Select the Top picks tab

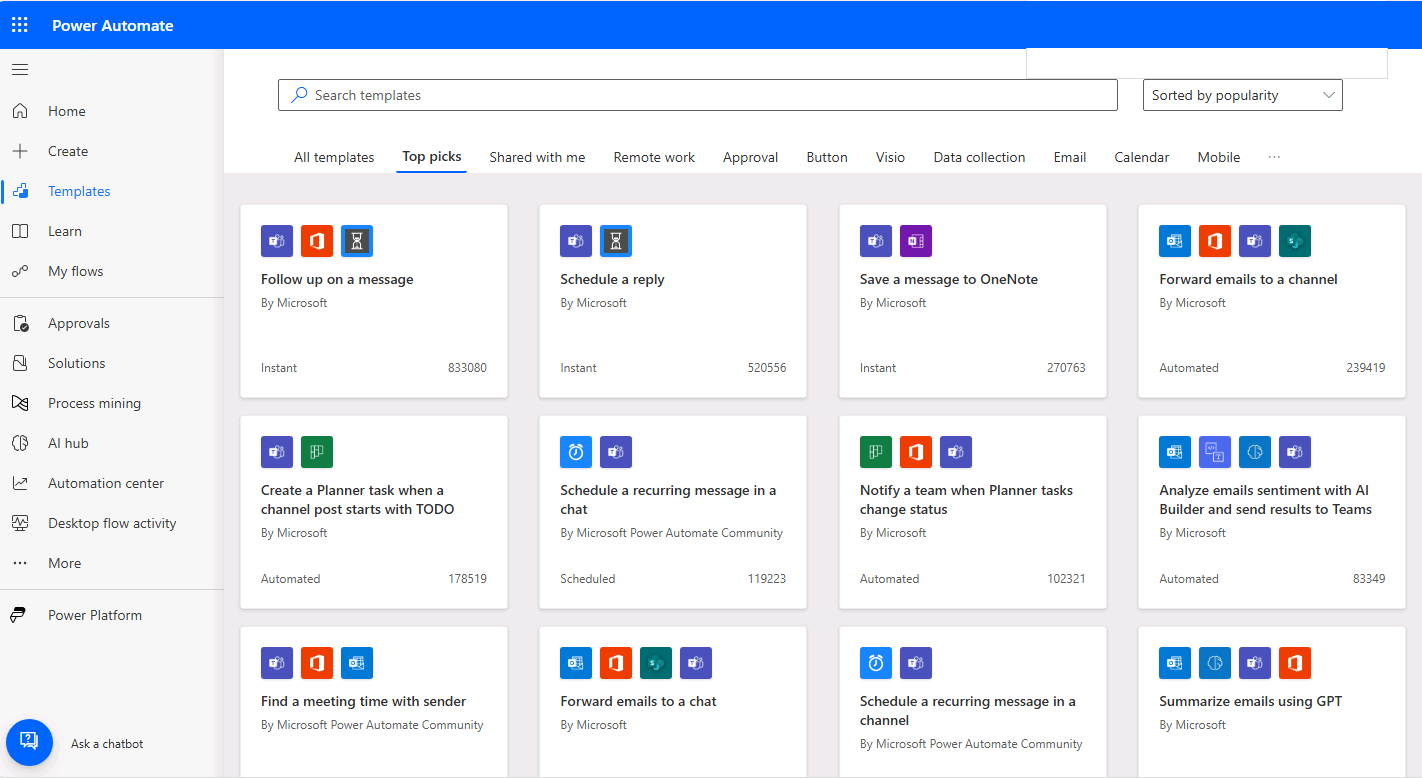tap(432, 157)
